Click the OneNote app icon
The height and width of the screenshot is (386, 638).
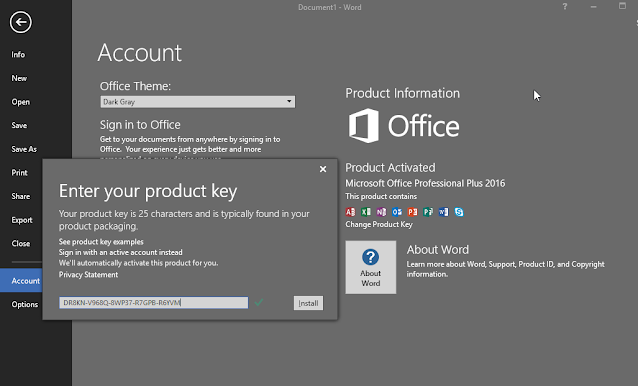coord(381,212)
